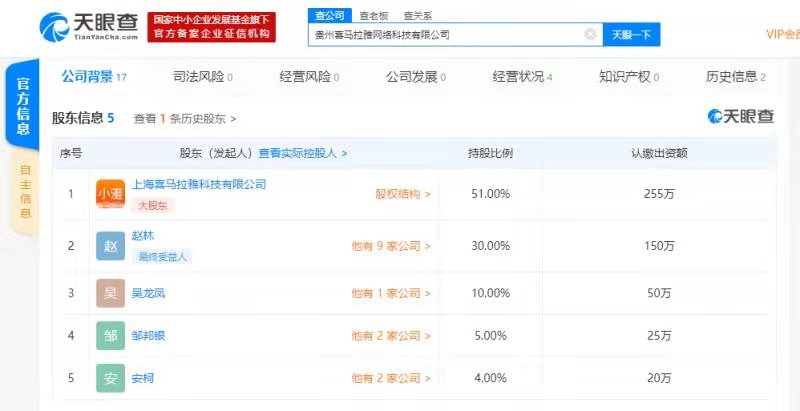Click the company name search input field
Viewport: 800px width, 411px height.
click(445, 34)
